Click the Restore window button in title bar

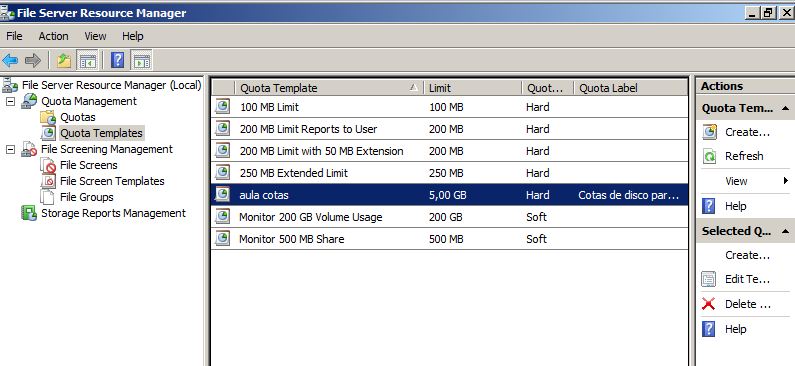(x=769, y=13)
